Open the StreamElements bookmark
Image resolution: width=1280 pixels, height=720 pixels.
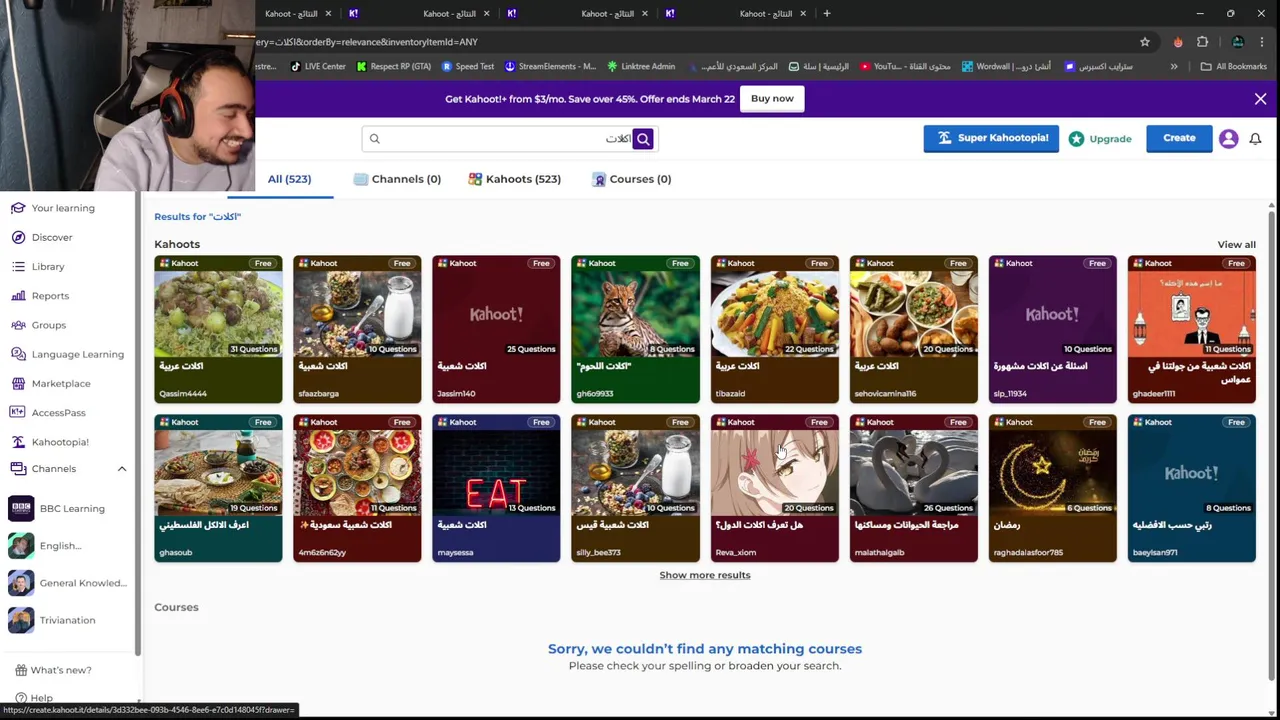tap(550, 67)
